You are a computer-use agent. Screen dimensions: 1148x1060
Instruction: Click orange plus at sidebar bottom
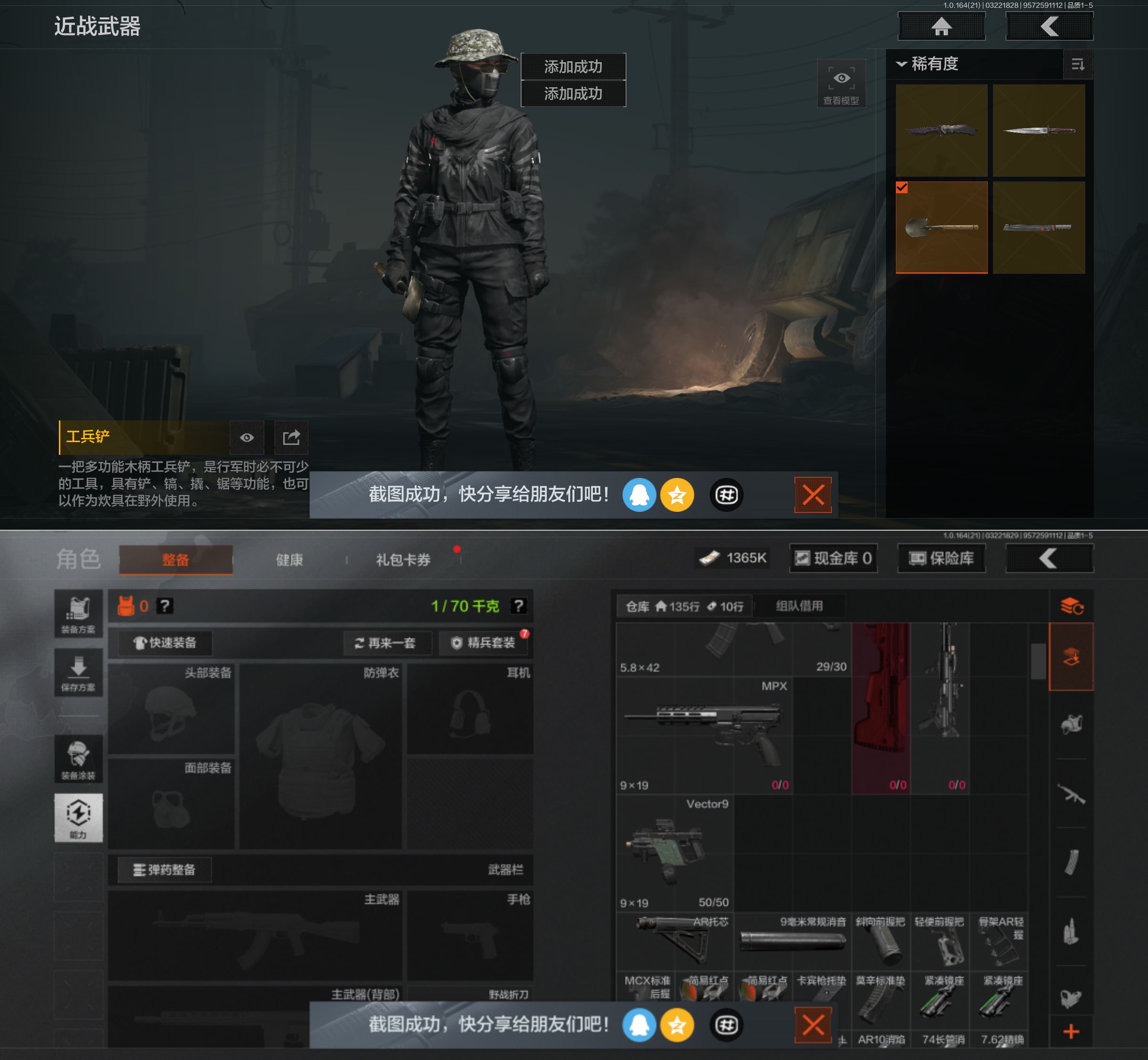click(1071, 1031)
